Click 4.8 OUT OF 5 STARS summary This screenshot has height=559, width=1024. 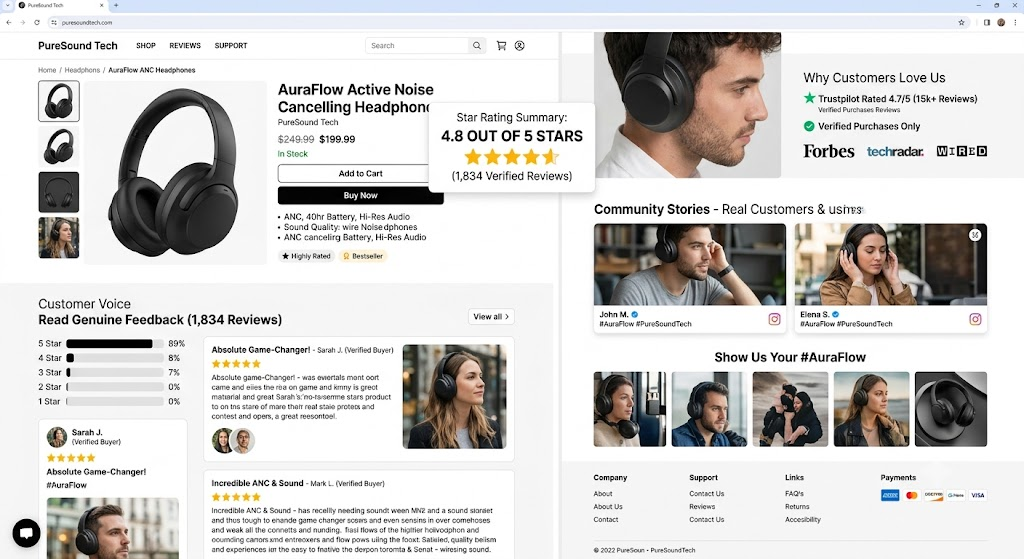[x=512, y=136]
